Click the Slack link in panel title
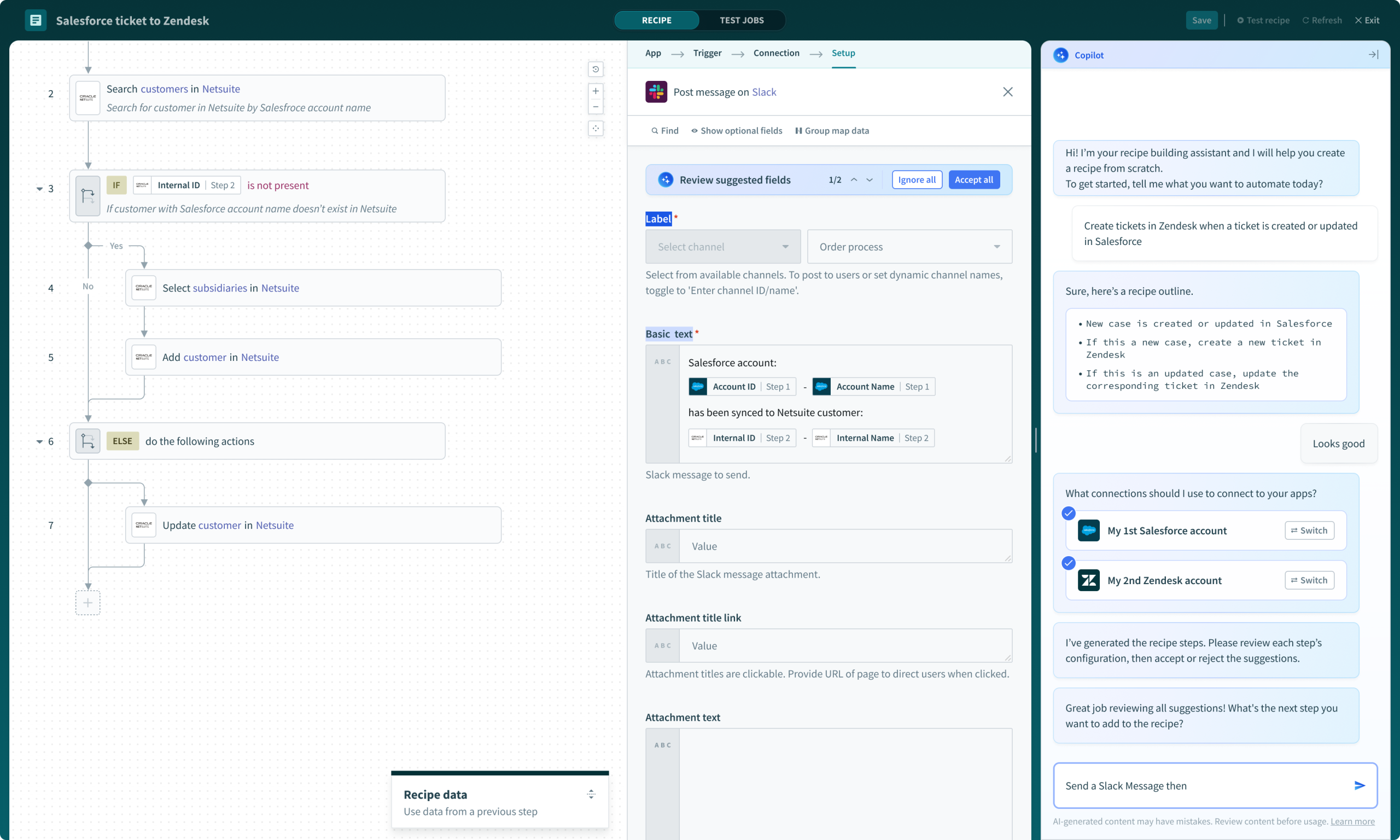The width and height of the screenshot is (1400, 840). (x=764, y=92)
